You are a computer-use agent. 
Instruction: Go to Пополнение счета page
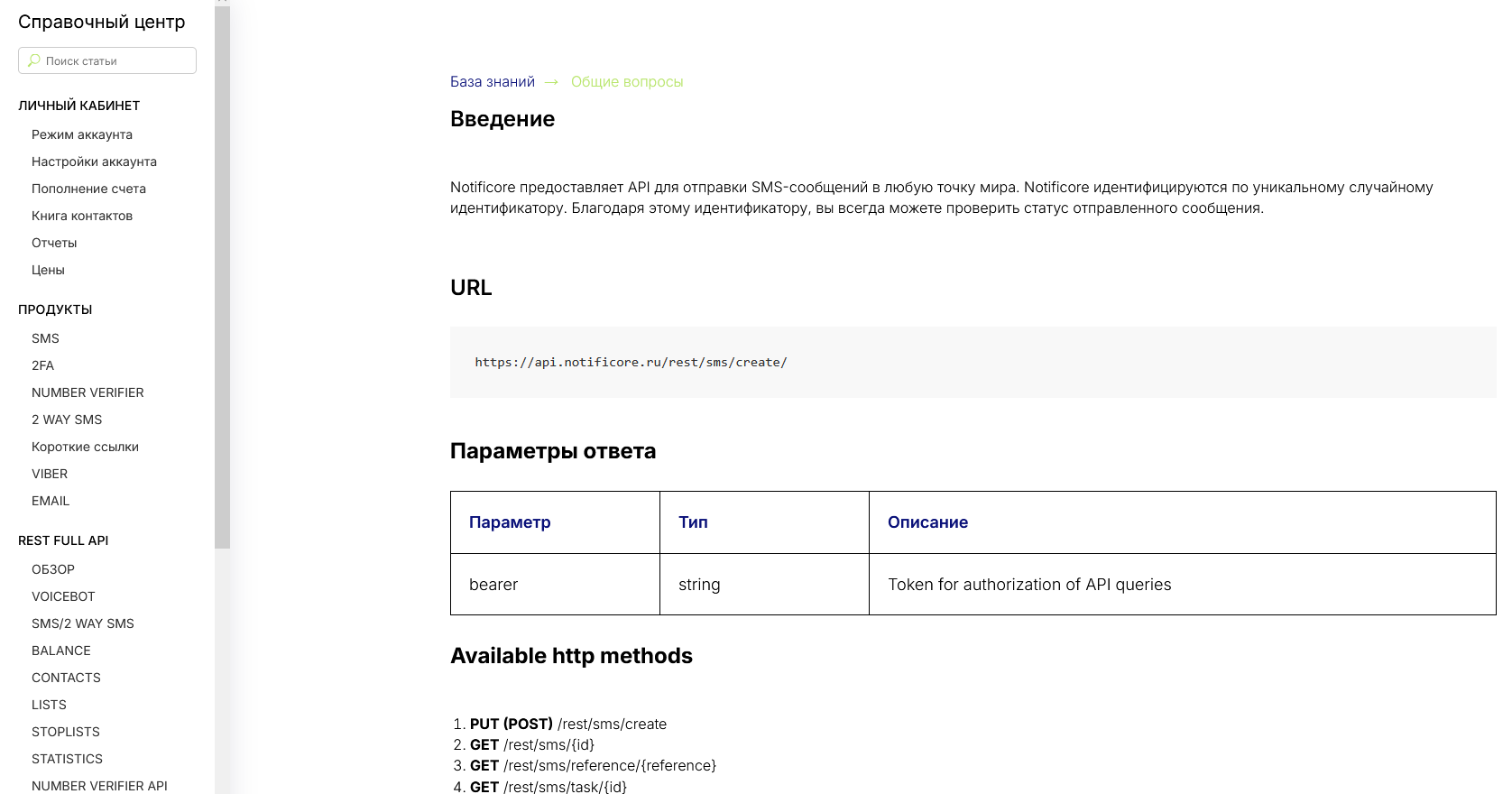[x=88, y=189]
